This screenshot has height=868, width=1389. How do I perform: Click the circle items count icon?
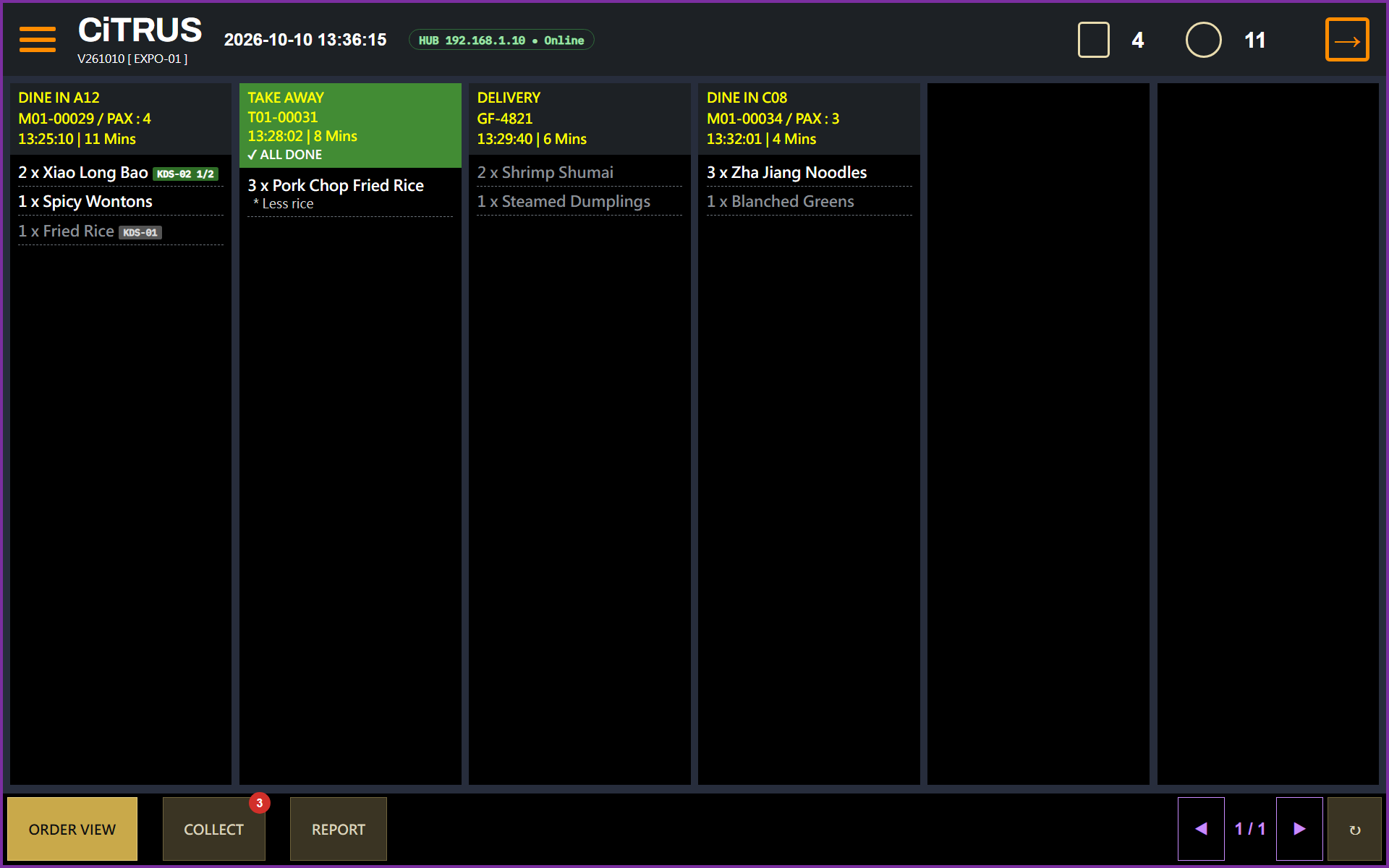coord(1203,40)
